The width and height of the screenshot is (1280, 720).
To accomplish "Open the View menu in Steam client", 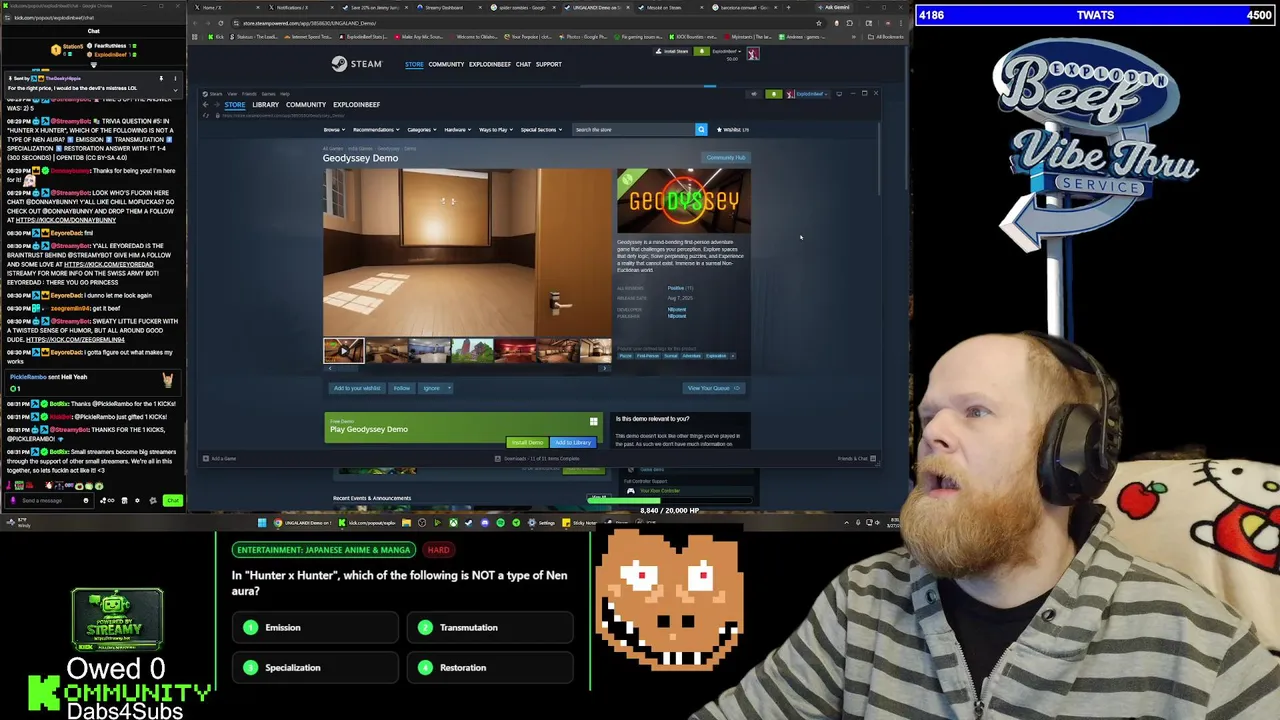I will [x=232, y=94].
